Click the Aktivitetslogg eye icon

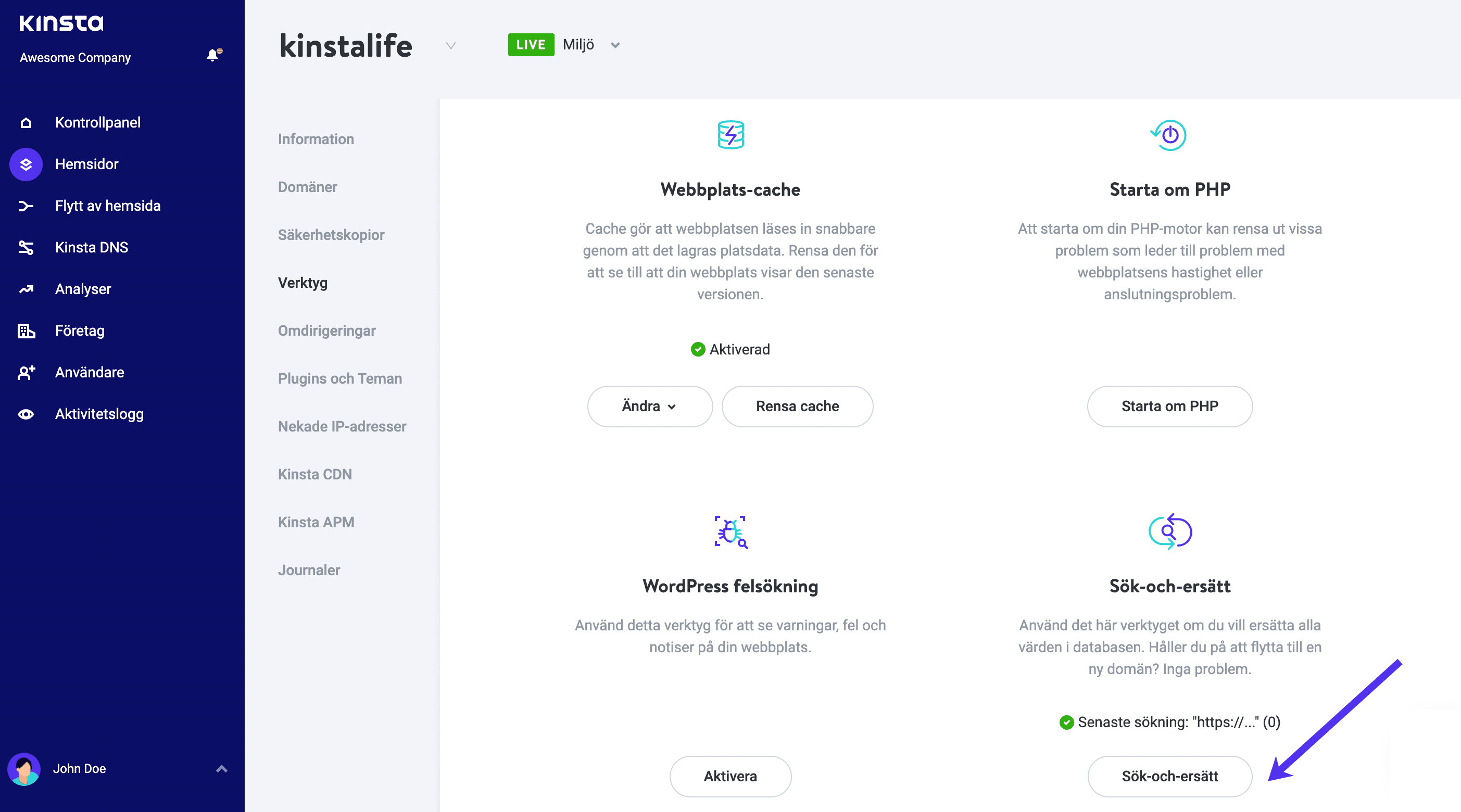26,414
